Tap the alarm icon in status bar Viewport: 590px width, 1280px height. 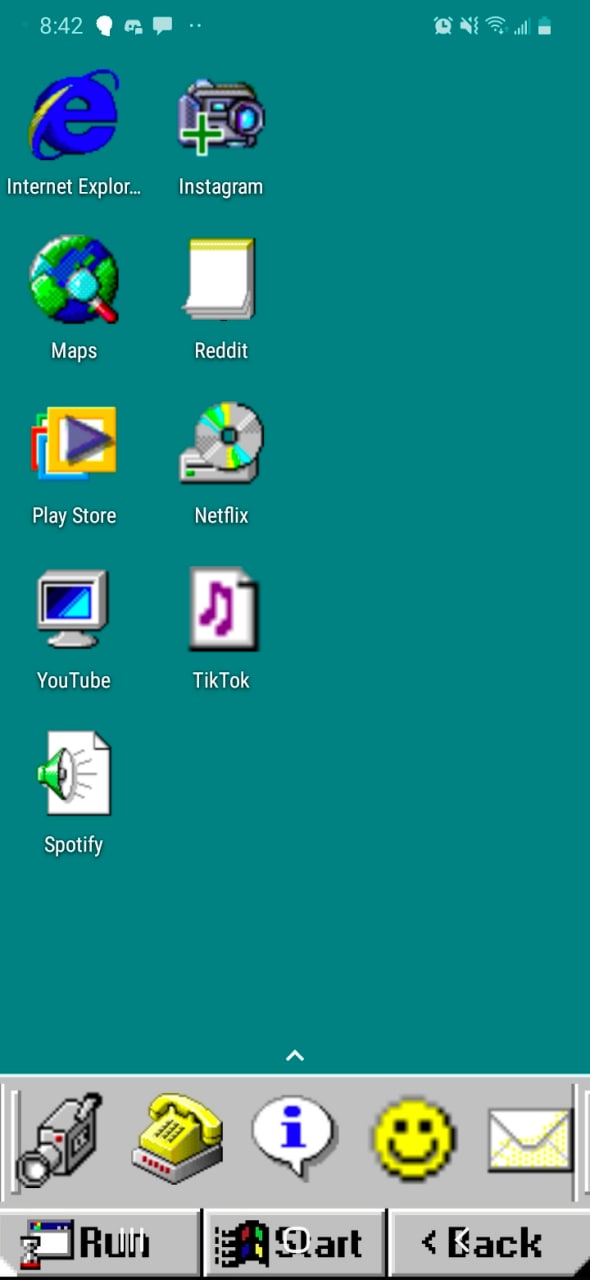[x=443, y=26]
